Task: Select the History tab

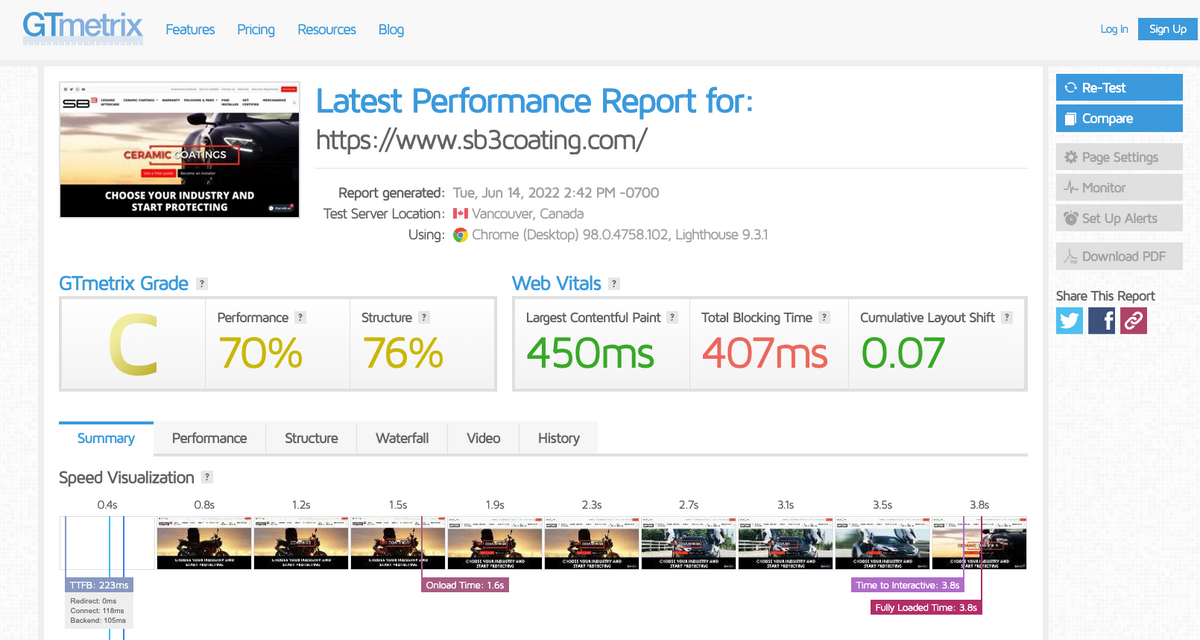Action: 558,438
